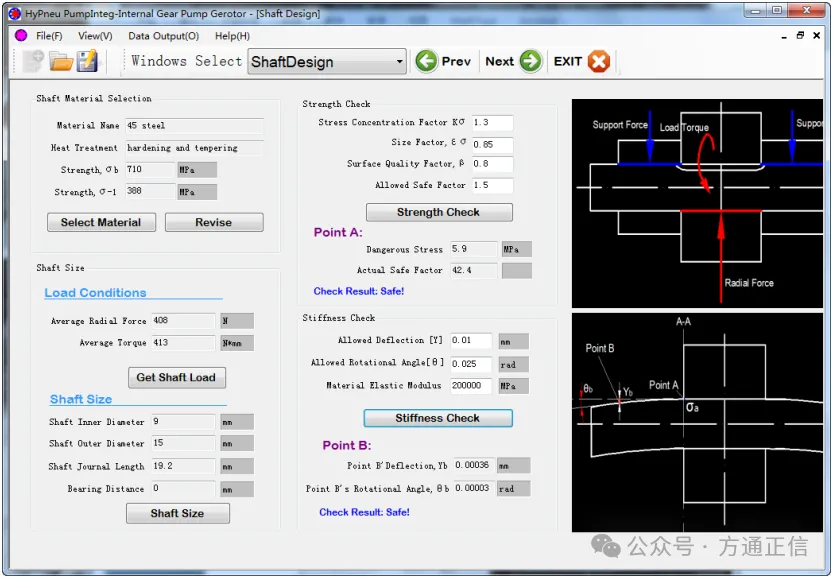Click the EXIT text label
Screen dimensions: 835x579
coord(568,62)
